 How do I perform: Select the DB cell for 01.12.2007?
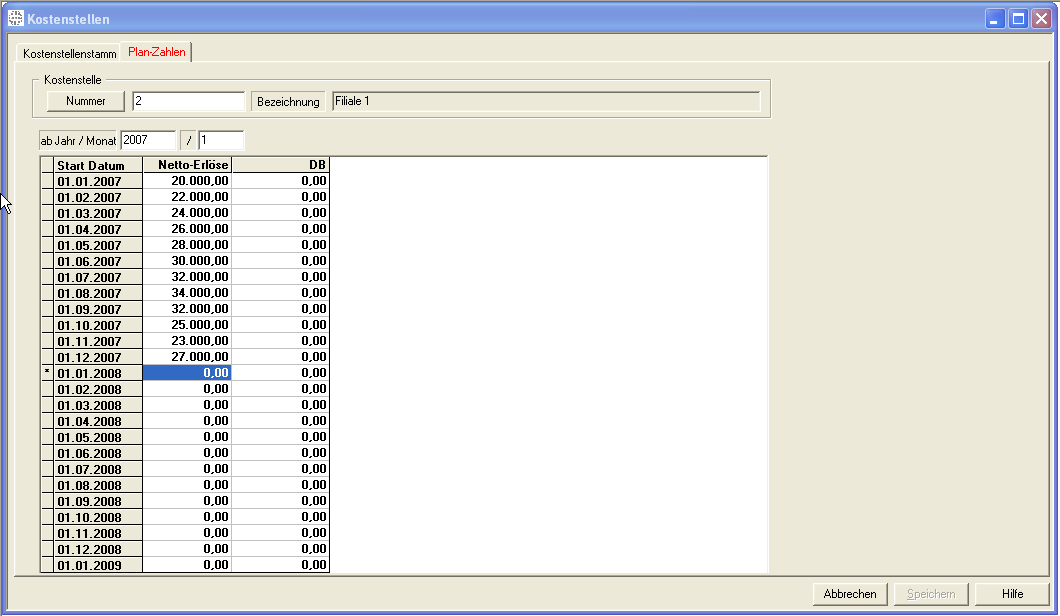[280, 357]
